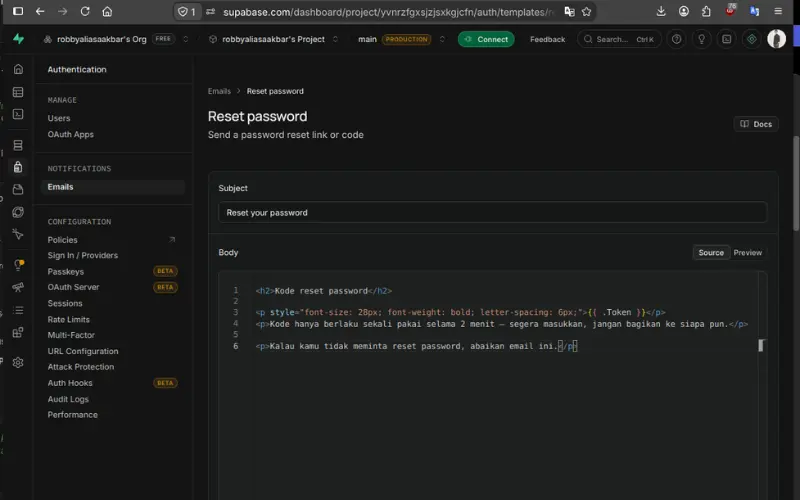Open the Advisors lightbulb sidebar icon
This screenshot has width=800, height=500.
18,265
